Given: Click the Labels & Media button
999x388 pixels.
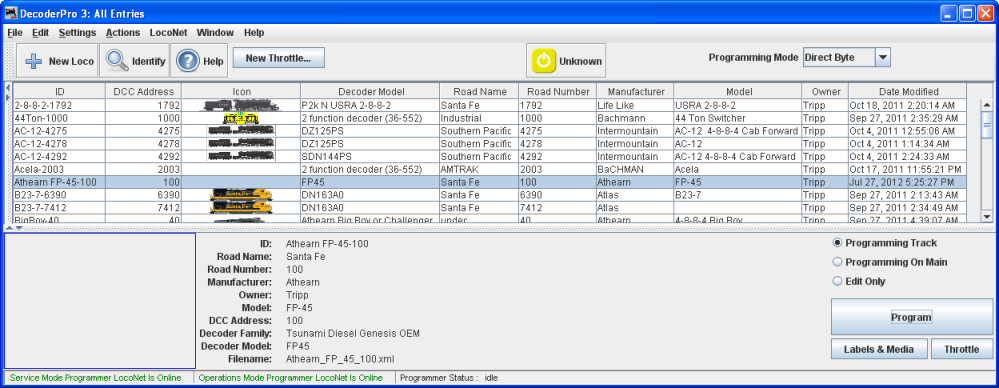Looking at the screenshot, I should click(879, 348).
